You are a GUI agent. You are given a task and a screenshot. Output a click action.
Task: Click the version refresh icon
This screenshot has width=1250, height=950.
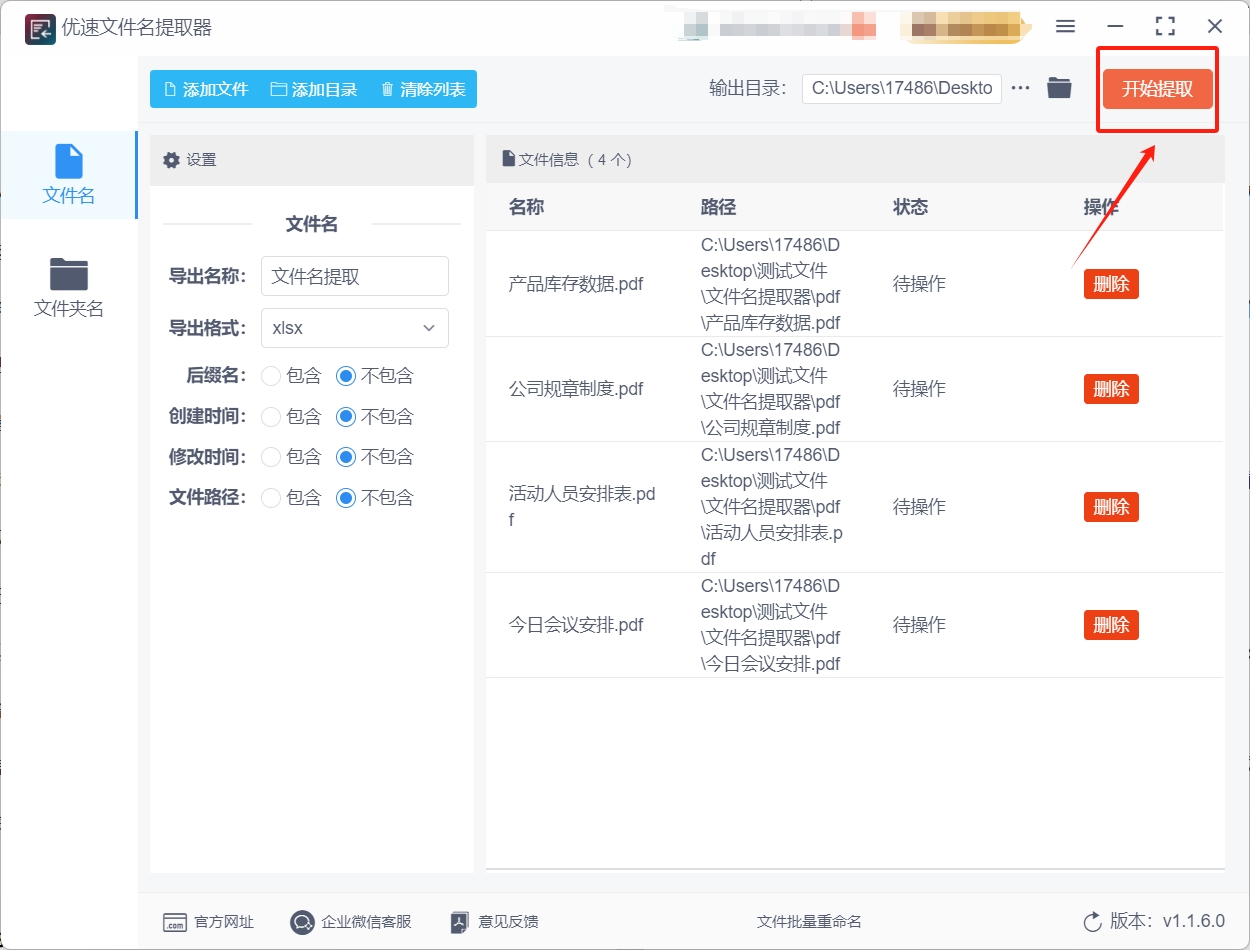pos(1092,922)
